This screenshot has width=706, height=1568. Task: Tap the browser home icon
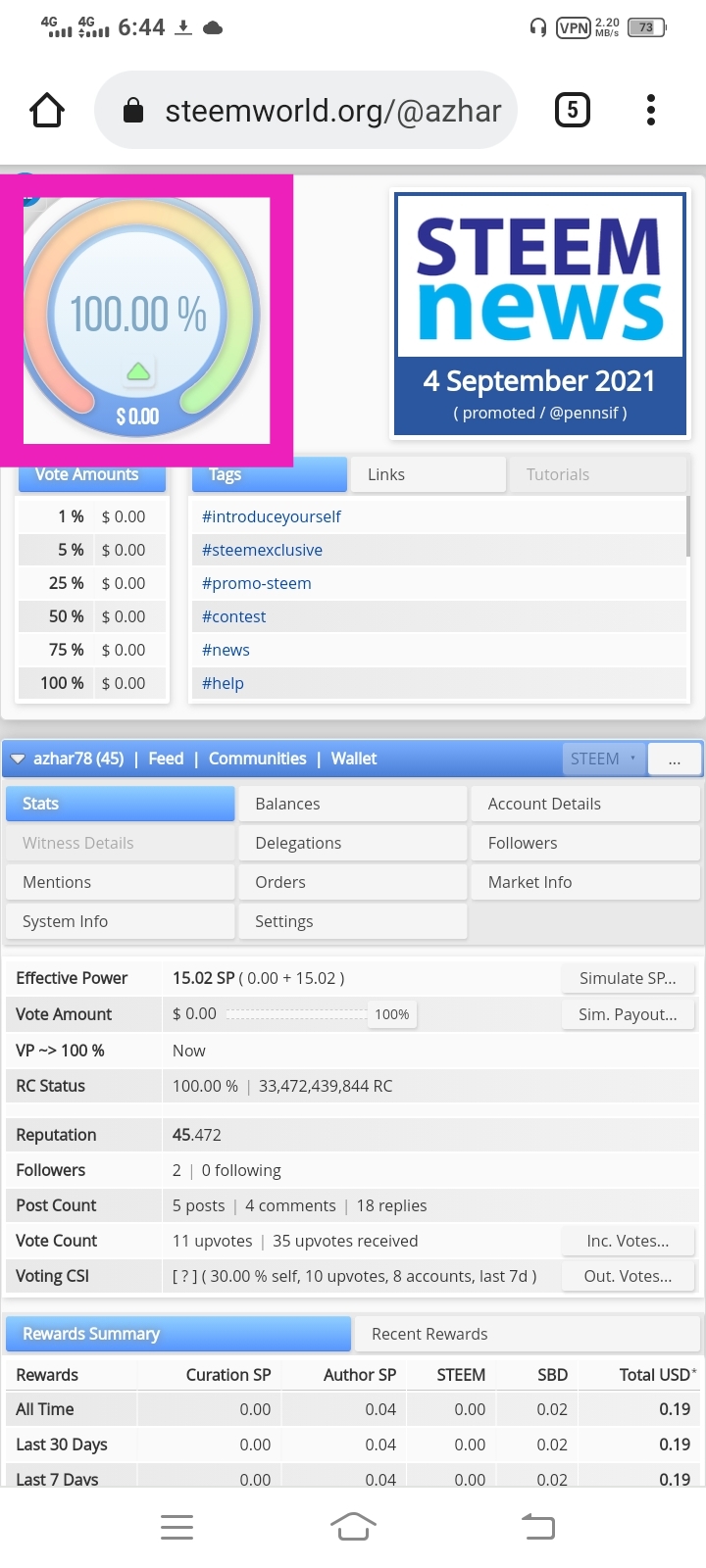pyautogui.click(x=47, y=111)
